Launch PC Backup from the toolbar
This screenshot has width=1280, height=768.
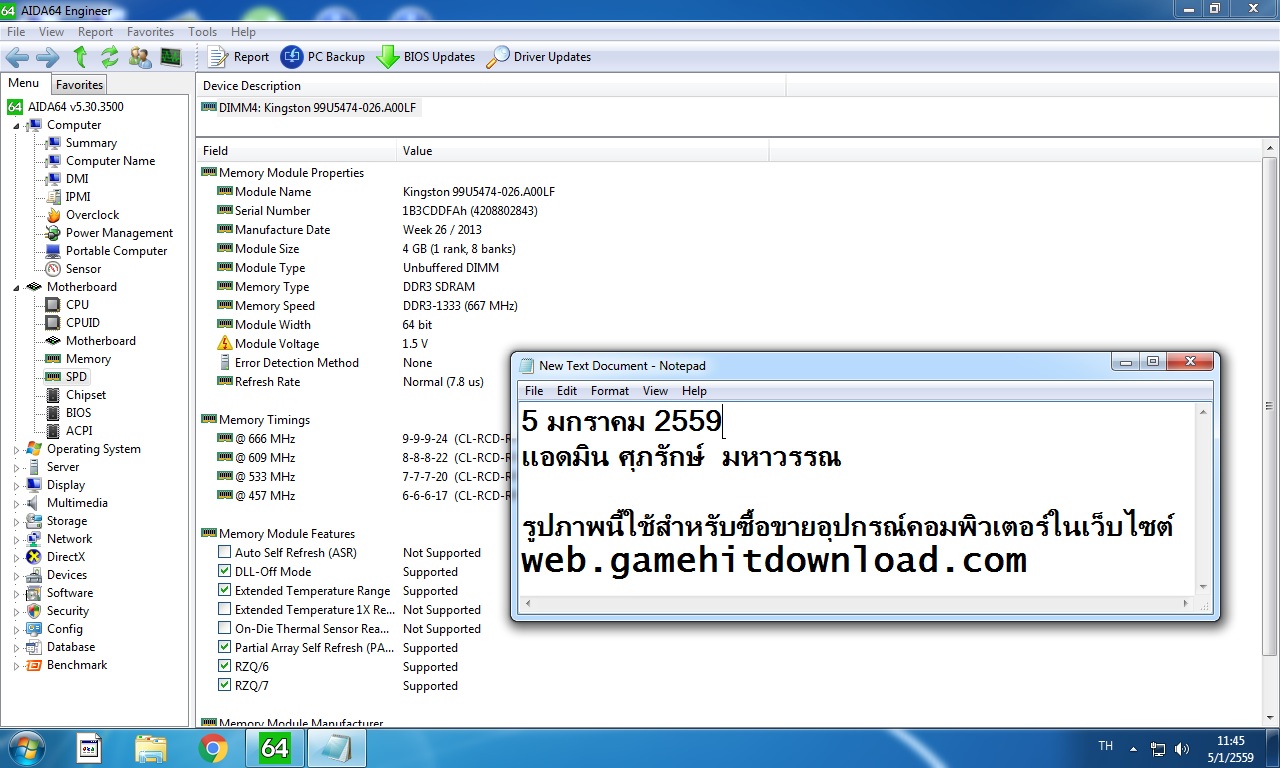coord(323,57)
